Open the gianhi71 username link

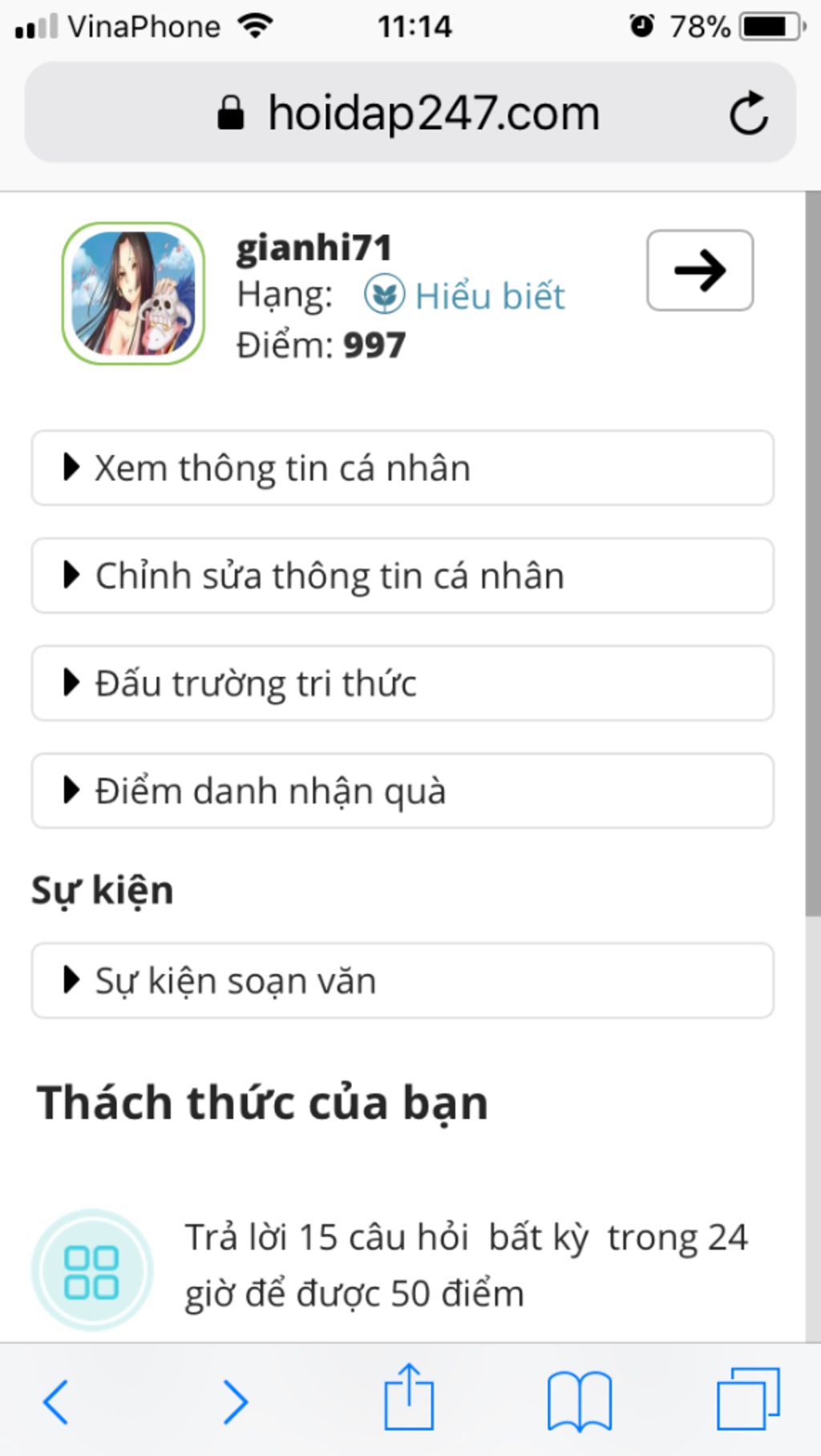coord(313,248)
